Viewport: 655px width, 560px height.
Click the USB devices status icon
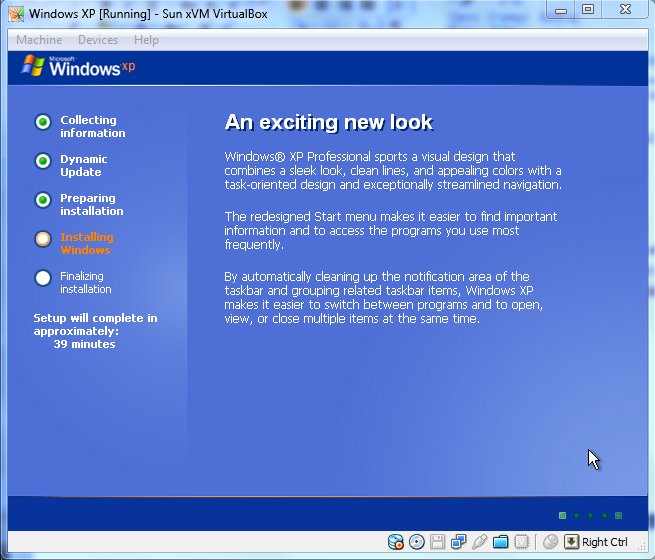pyautogui.click(x=480, y=542)
